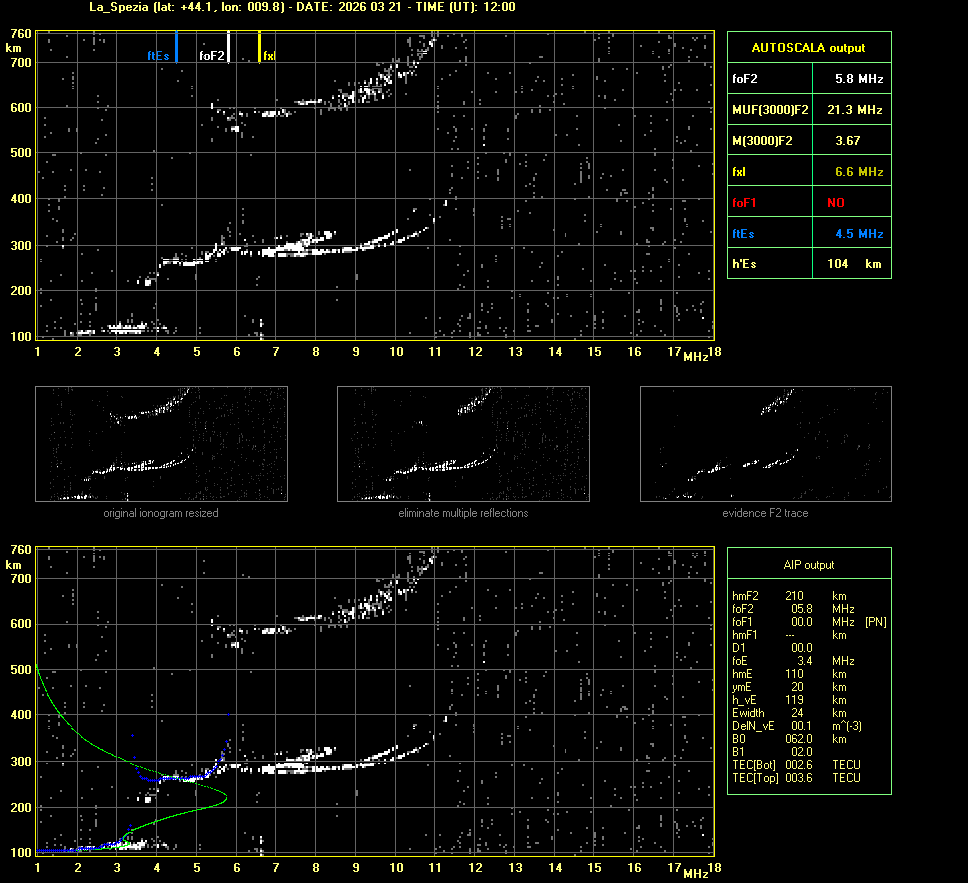Select the blue ftEs 4.5 MHz value
Image resolution: width=968 pixels, height=883 pixels.
(858, 234)
